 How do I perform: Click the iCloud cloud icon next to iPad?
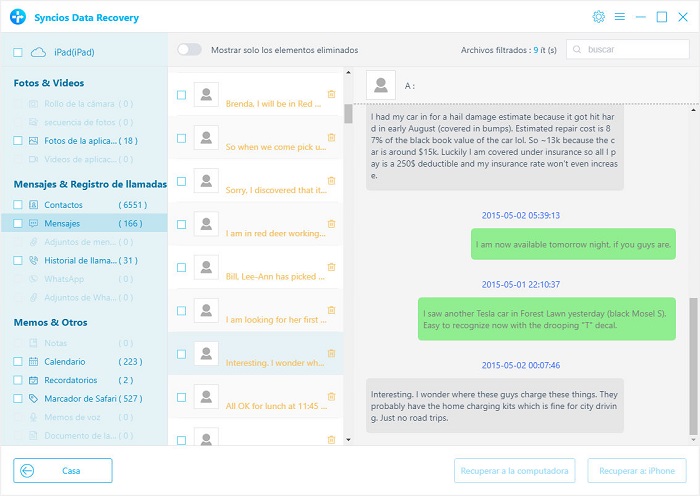38,52
